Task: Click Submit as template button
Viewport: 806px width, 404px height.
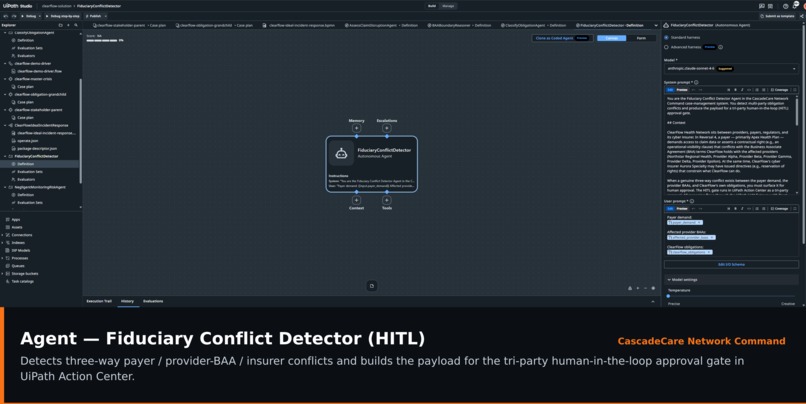Action: pyautogui.click(x=776, y=16)
